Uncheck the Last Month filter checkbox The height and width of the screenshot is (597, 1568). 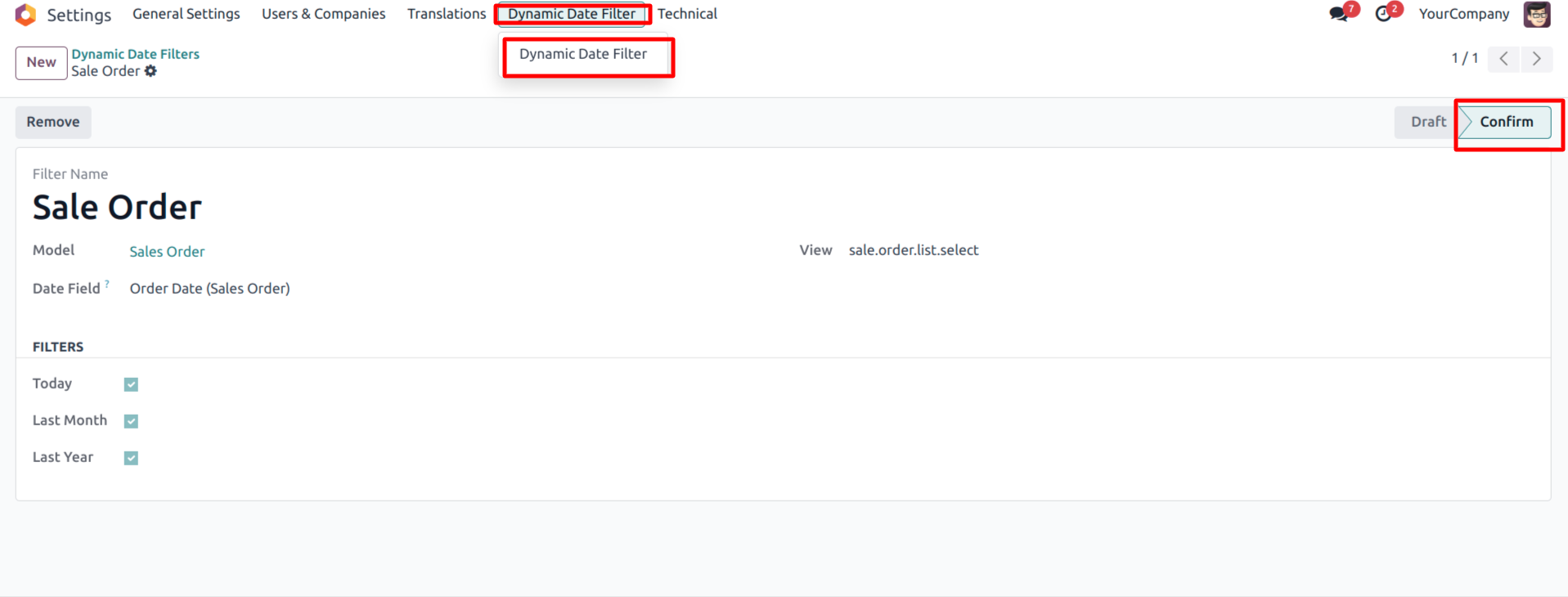point(131,421)
